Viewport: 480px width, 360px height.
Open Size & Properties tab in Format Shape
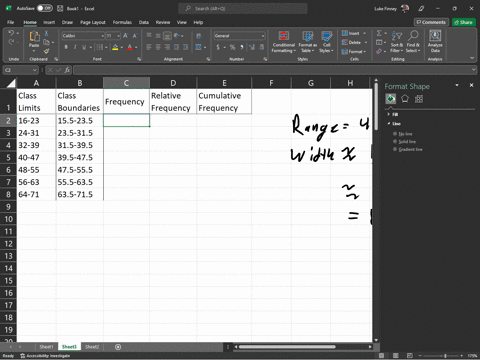pyautogui.click(x=419, y=99)
